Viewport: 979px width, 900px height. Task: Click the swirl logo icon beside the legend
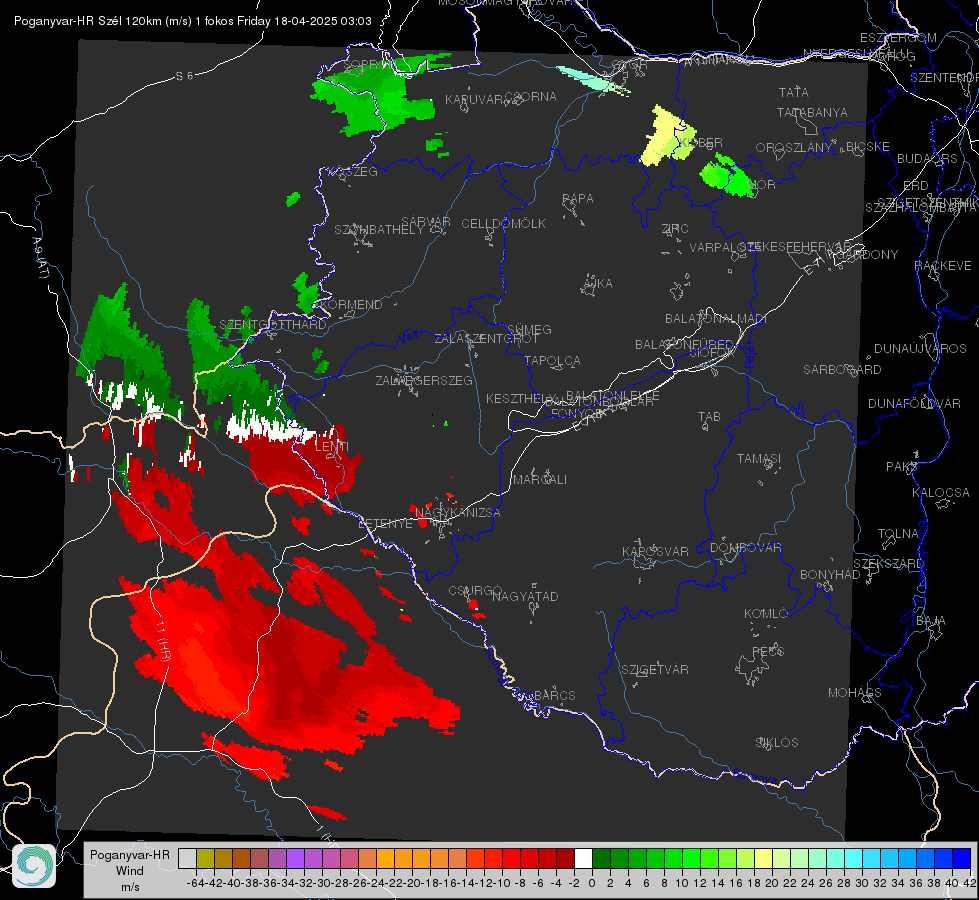coord(34,866)
